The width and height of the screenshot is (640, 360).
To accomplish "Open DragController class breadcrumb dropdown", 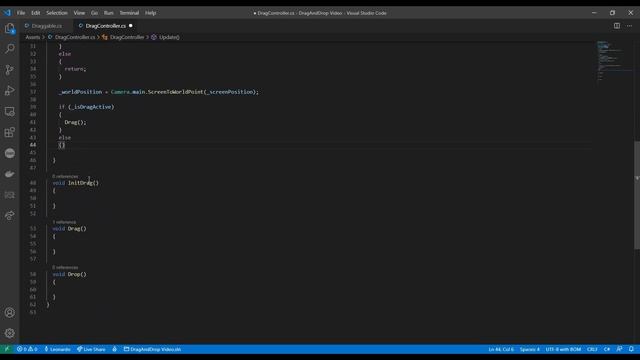I will [x=127, y=37].
